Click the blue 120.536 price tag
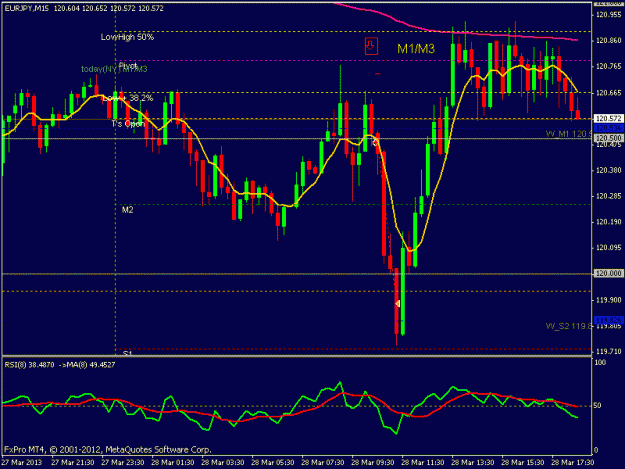The image size is (625, 469). [609, 128]
